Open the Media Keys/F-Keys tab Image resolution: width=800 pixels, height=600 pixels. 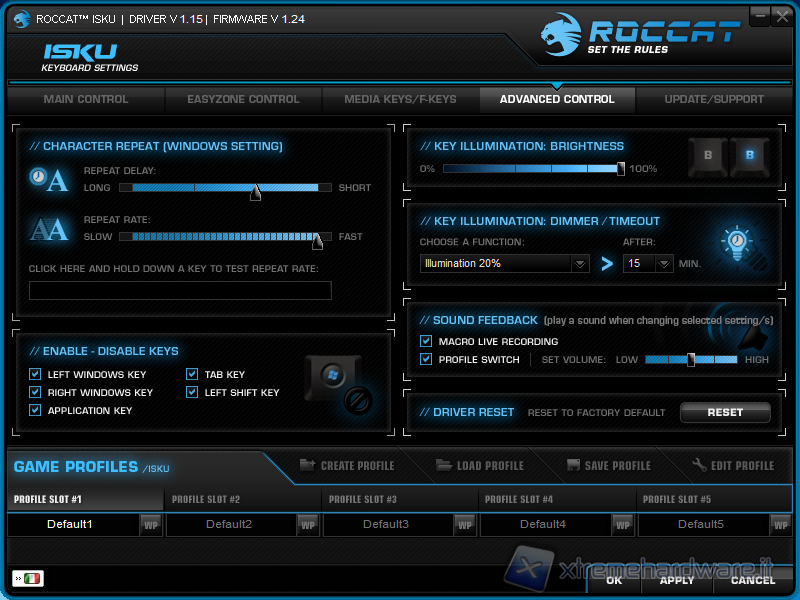(x=400, y=100)
